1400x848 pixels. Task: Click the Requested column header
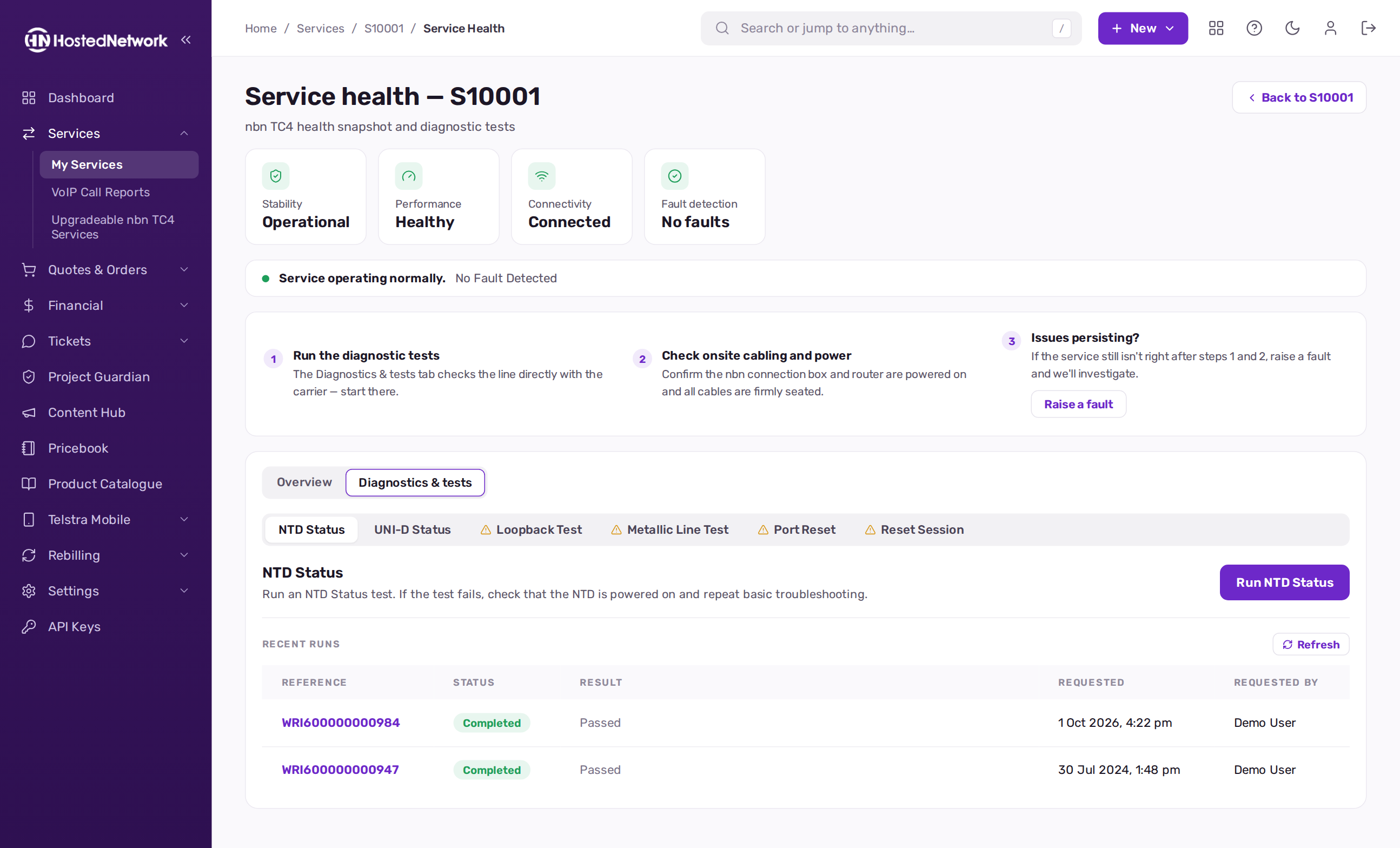point(1091,683)
